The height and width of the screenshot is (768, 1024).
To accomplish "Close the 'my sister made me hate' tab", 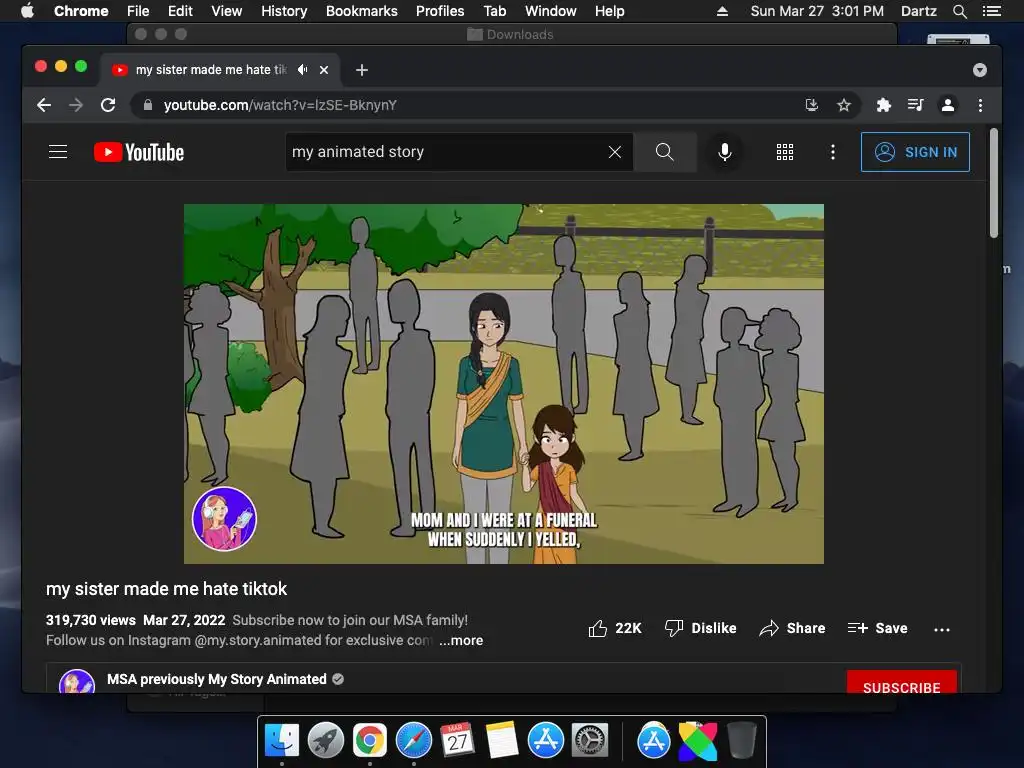I will (324, 70).
